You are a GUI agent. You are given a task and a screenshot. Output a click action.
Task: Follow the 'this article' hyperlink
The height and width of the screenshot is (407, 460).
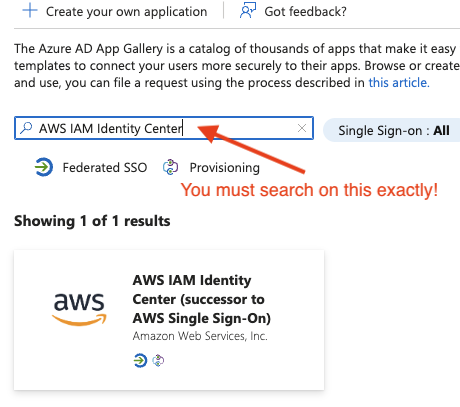(x=399, y=82)
